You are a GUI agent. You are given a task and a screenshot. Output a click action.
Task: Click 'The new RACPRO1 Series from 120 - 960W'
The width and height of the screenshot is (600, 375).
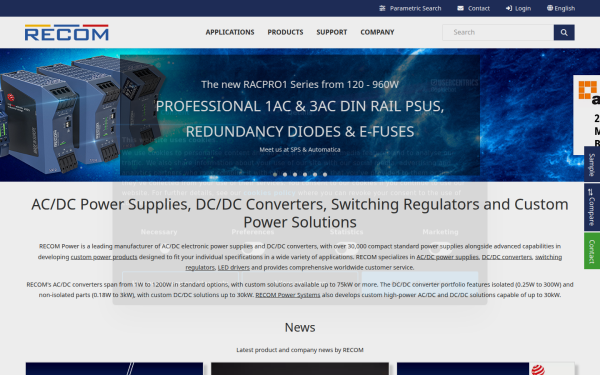pos(300,85)
